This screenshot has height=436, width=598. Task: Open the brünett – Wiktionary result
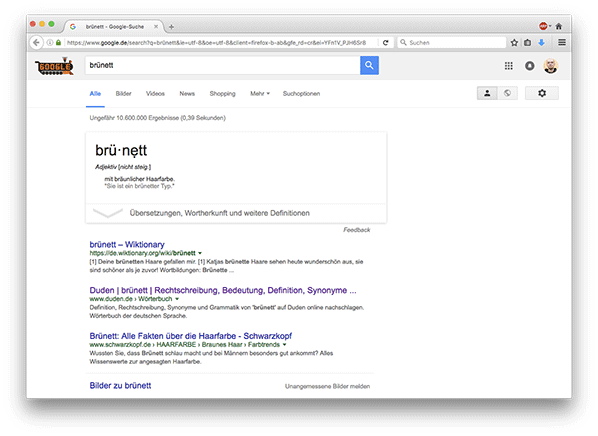(127, 245)
